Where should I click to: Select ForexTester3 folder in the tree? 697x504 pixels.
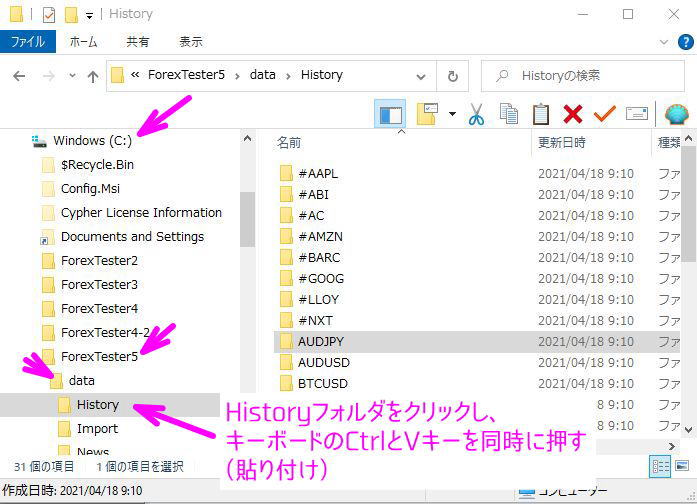pyautogui.click(x=99, y=285)
